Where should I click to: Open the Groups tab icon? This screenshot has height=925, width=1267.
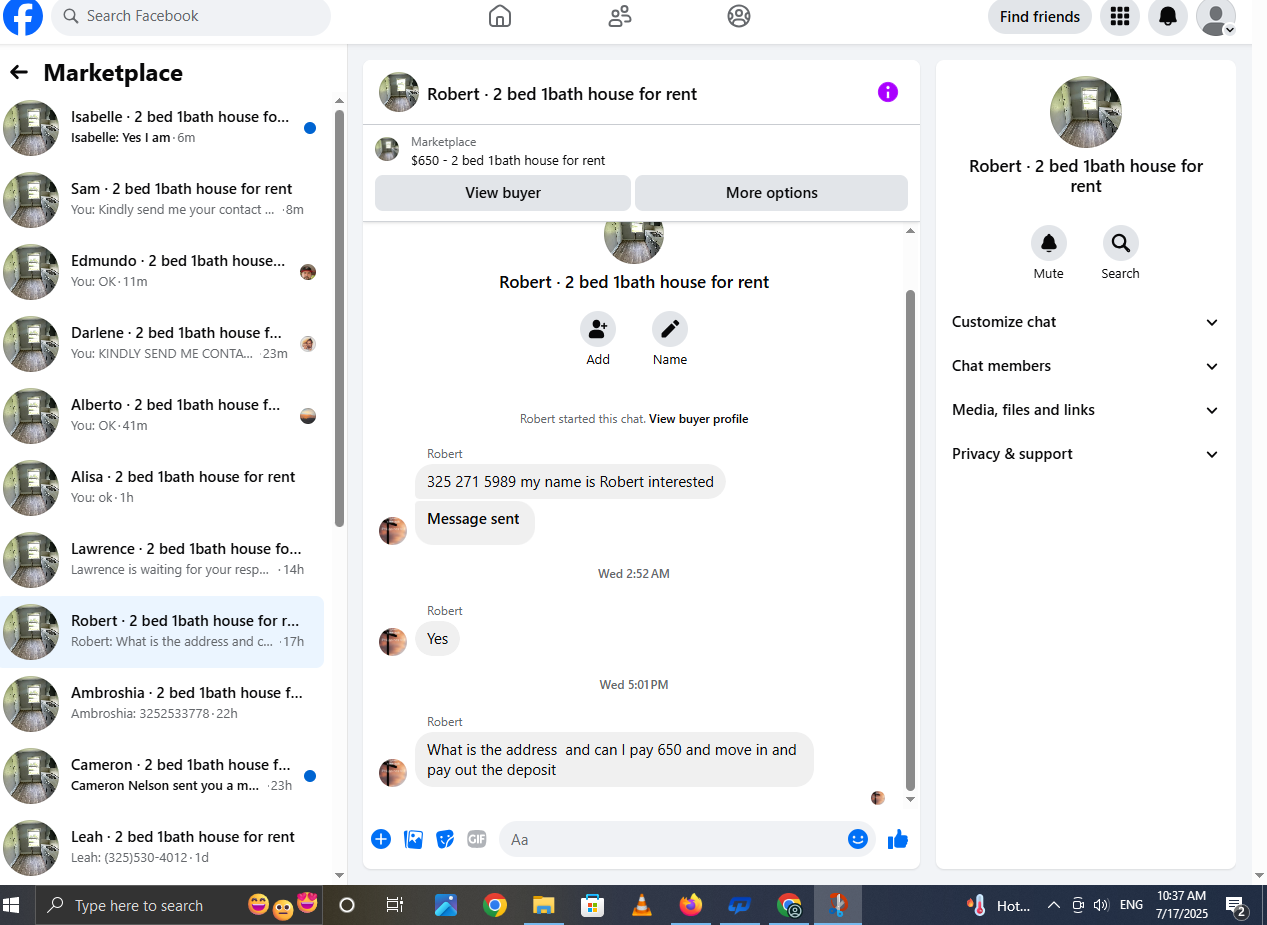point(739,16)
